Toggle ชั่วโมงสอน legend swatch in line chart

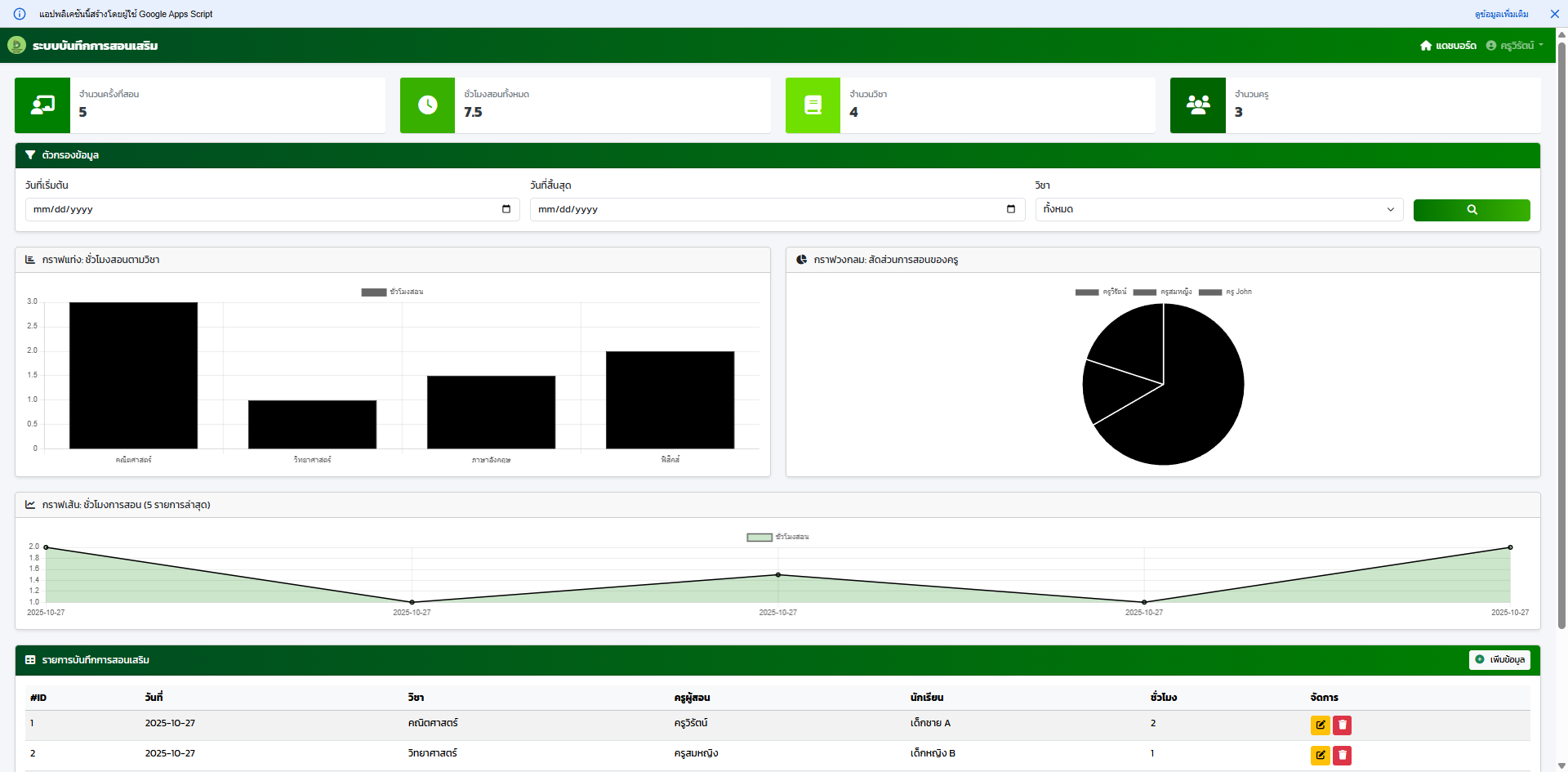point(759,537)
